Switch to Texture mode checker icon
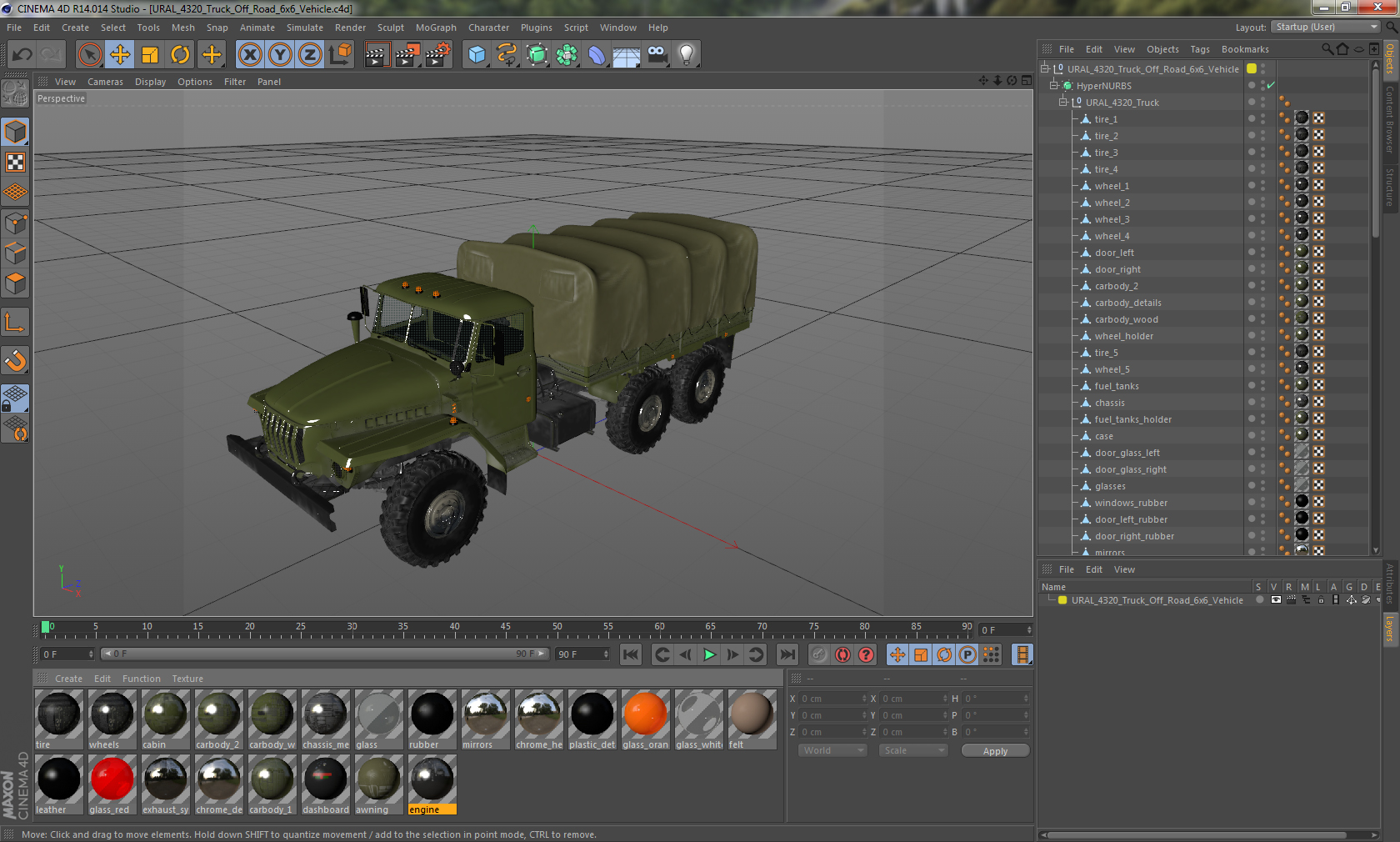This screenshot has width=1400, height=842. [15, 163]
